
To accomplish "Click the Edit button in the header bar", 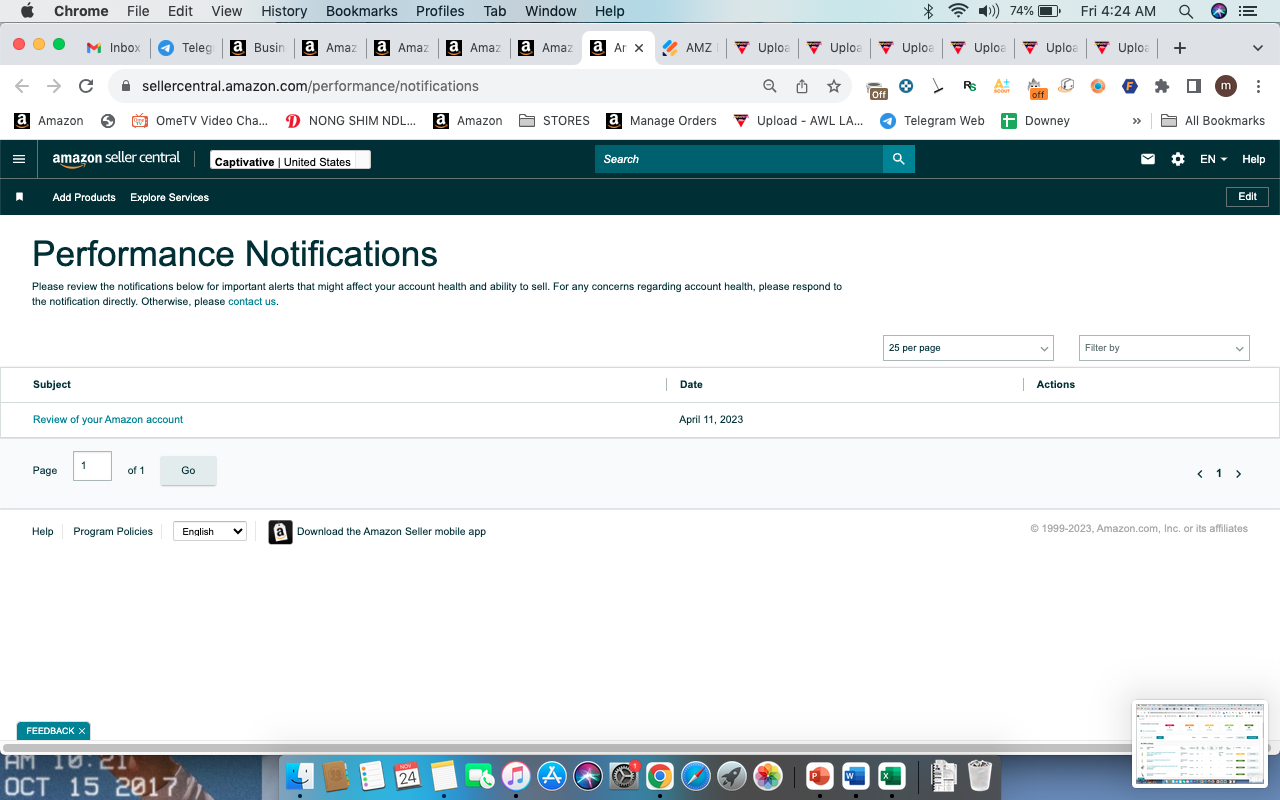I will pyautogui.click(x=1247, y=197).
